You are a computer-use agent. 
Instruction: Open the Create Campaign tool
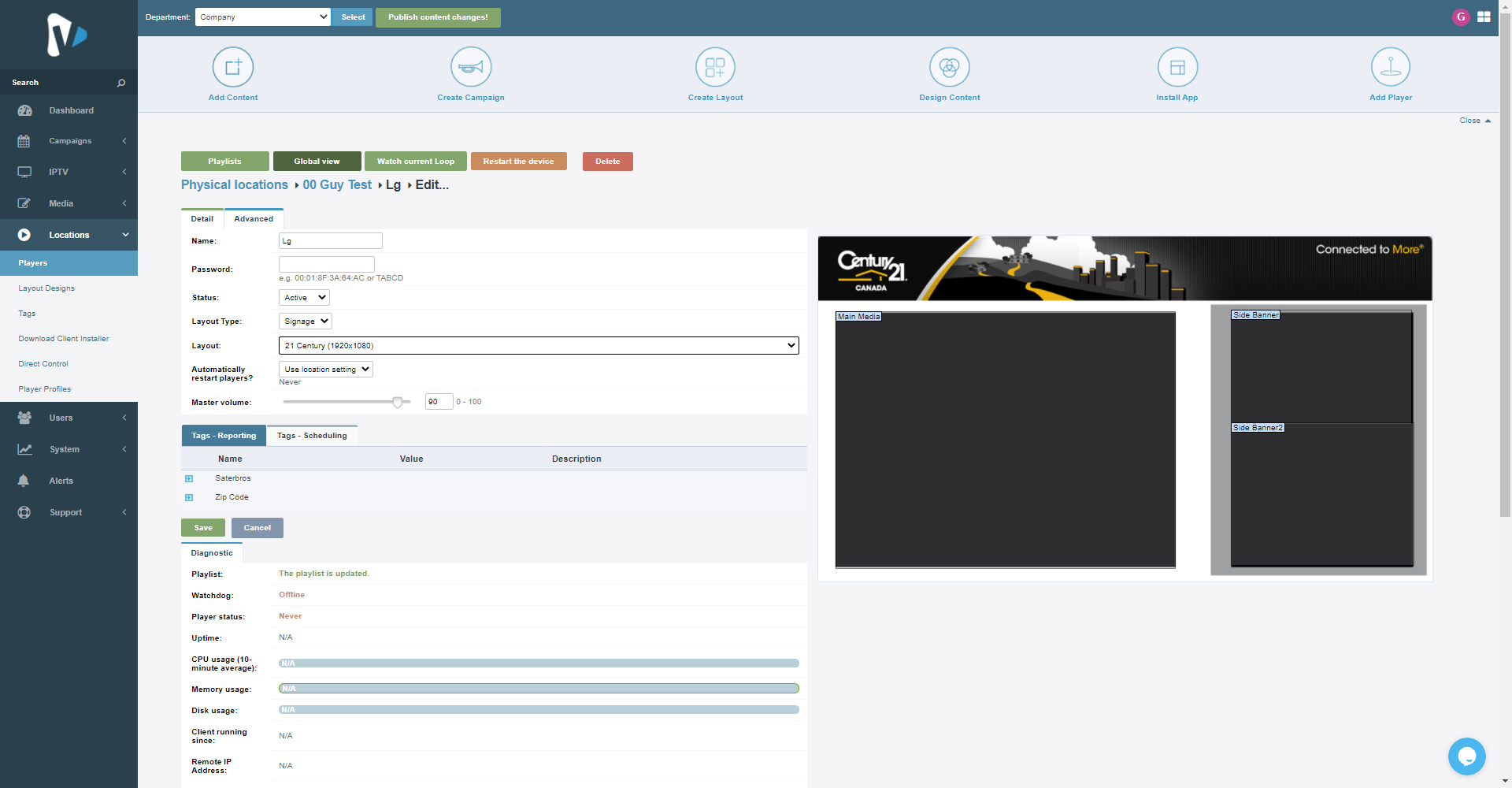[470, 67]
